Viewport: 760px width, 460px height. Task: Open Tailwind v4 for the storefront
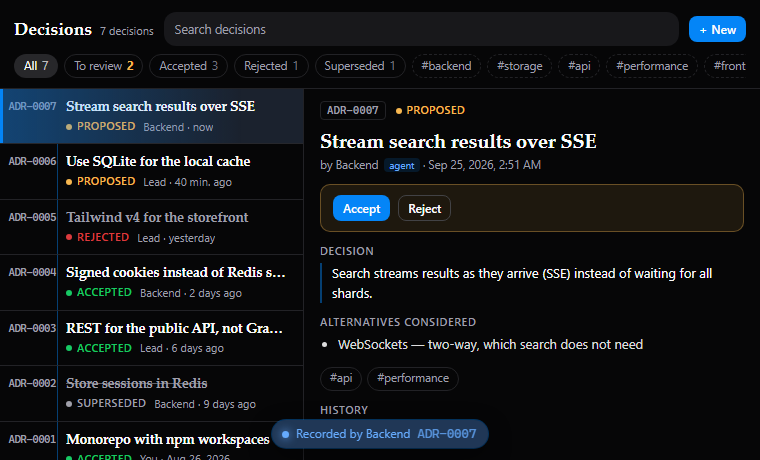pyautogui.click(x=152, y=227)
